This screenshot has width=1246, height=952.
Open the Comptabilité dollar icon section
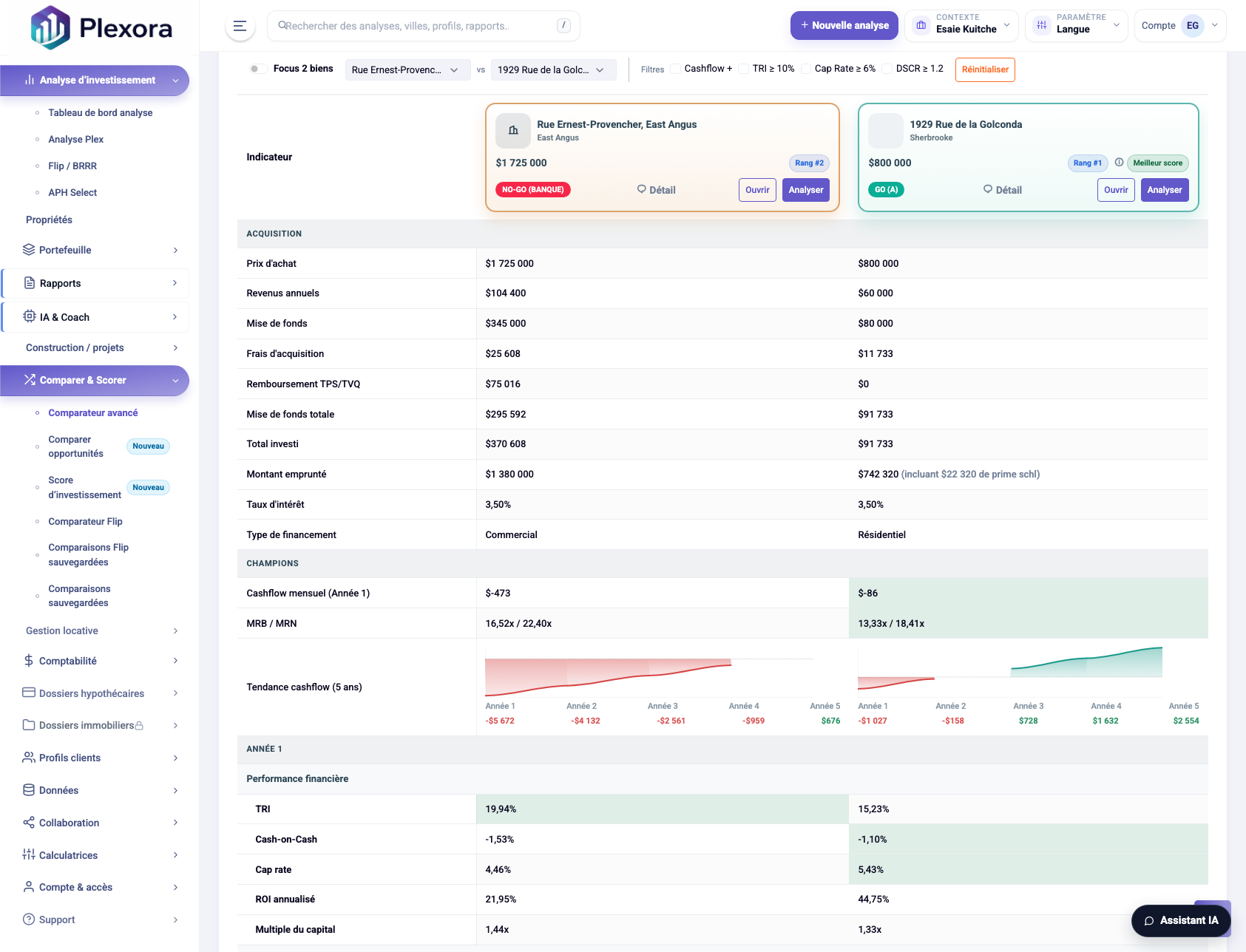click(x=29, y=661)
